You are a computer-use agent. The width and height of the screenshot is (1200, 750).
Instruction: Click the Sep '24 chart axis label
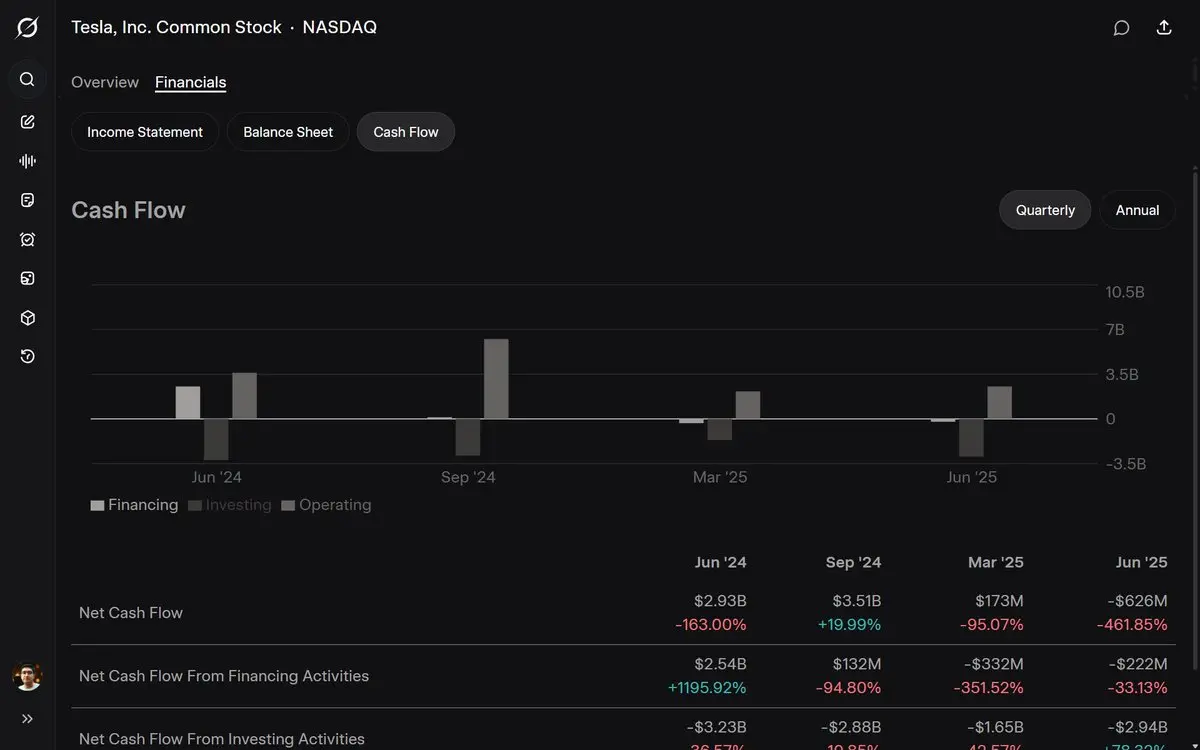coord(468,477)
